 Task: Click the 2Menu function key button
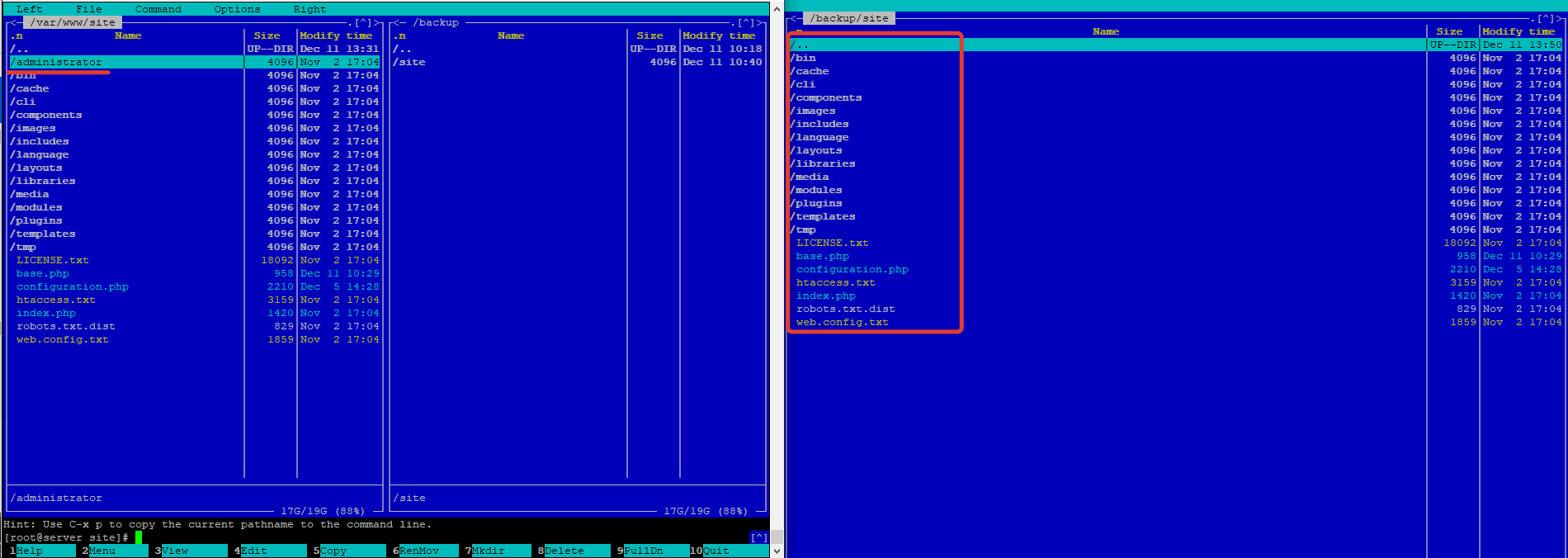[115, 551]
